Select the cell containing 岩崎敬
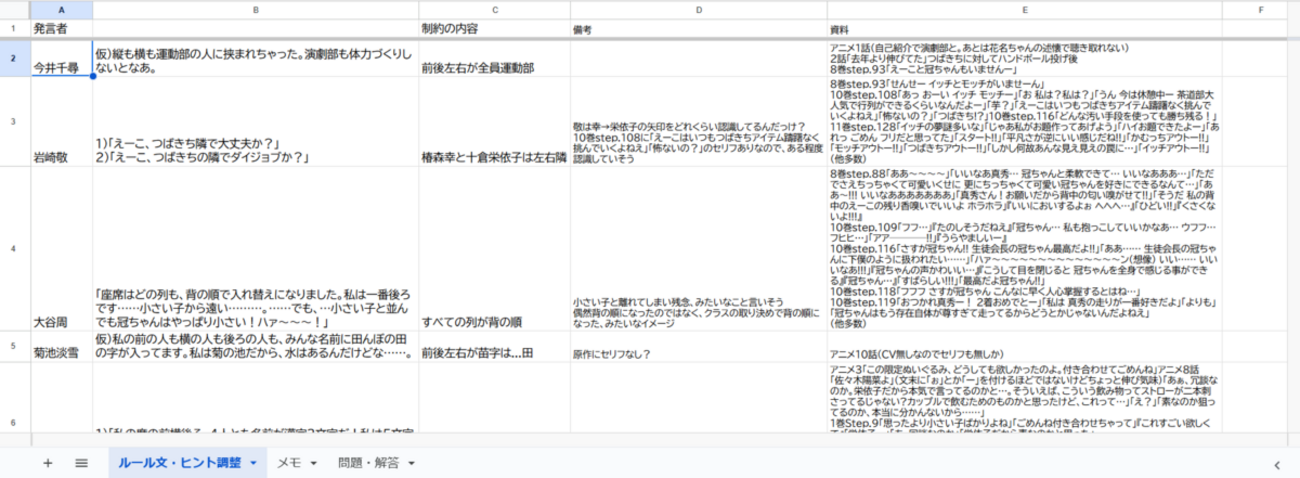1300x478 pixels. click(x=62, y=122)
